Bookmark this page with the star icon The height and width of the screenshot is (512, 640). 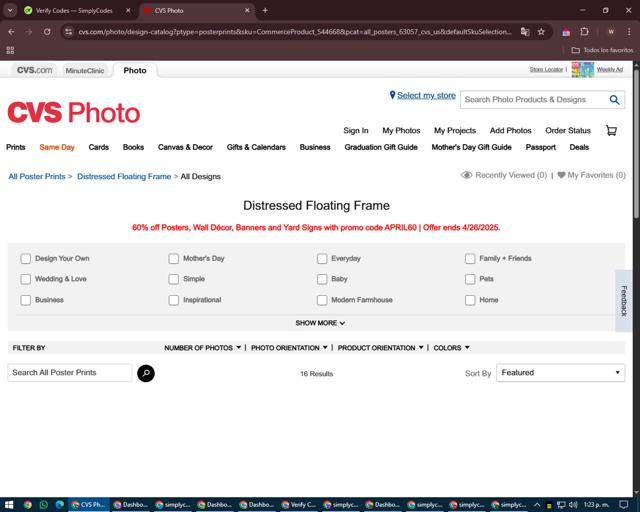click(x=541, y=32)
